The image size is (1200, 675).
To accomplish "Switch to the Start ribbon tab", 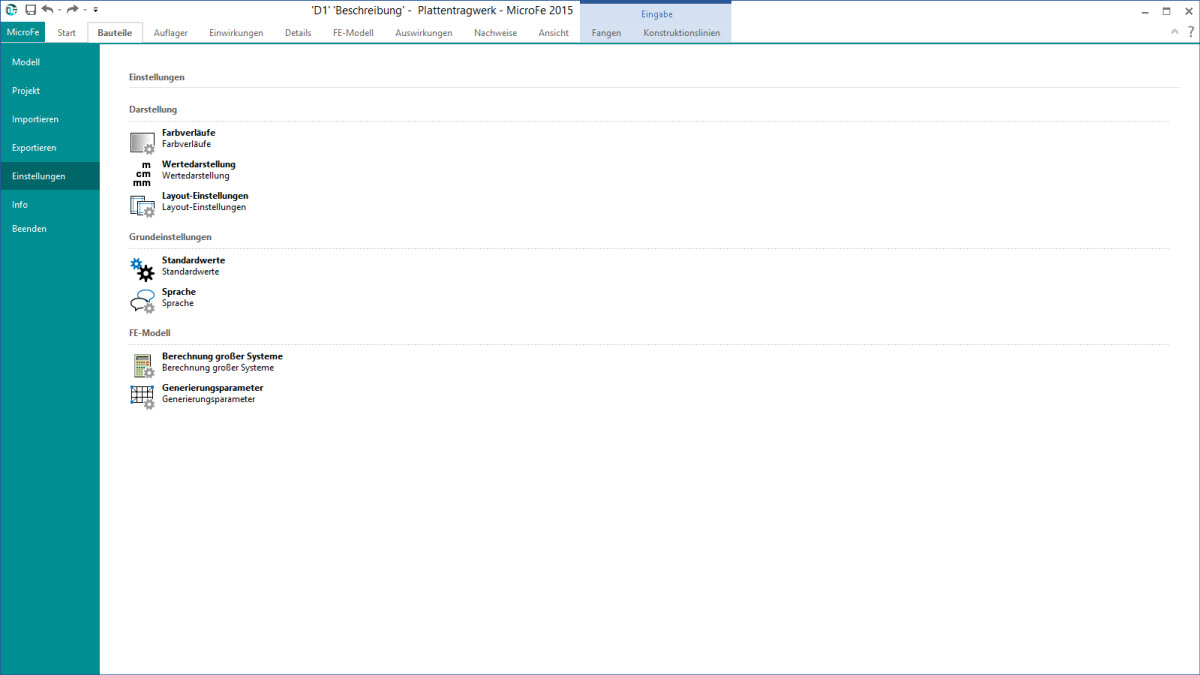I will 67,32.
